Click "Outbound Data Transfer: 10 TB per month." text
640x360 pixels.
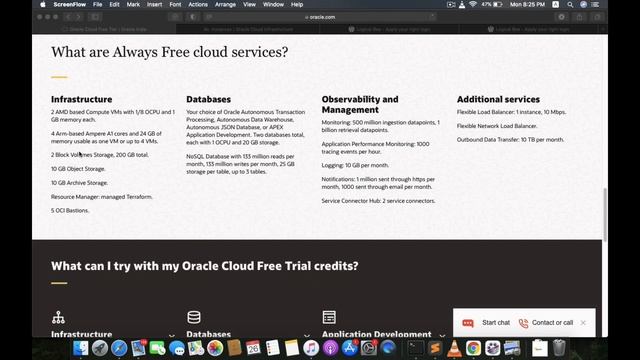click(x=510, y=140)
